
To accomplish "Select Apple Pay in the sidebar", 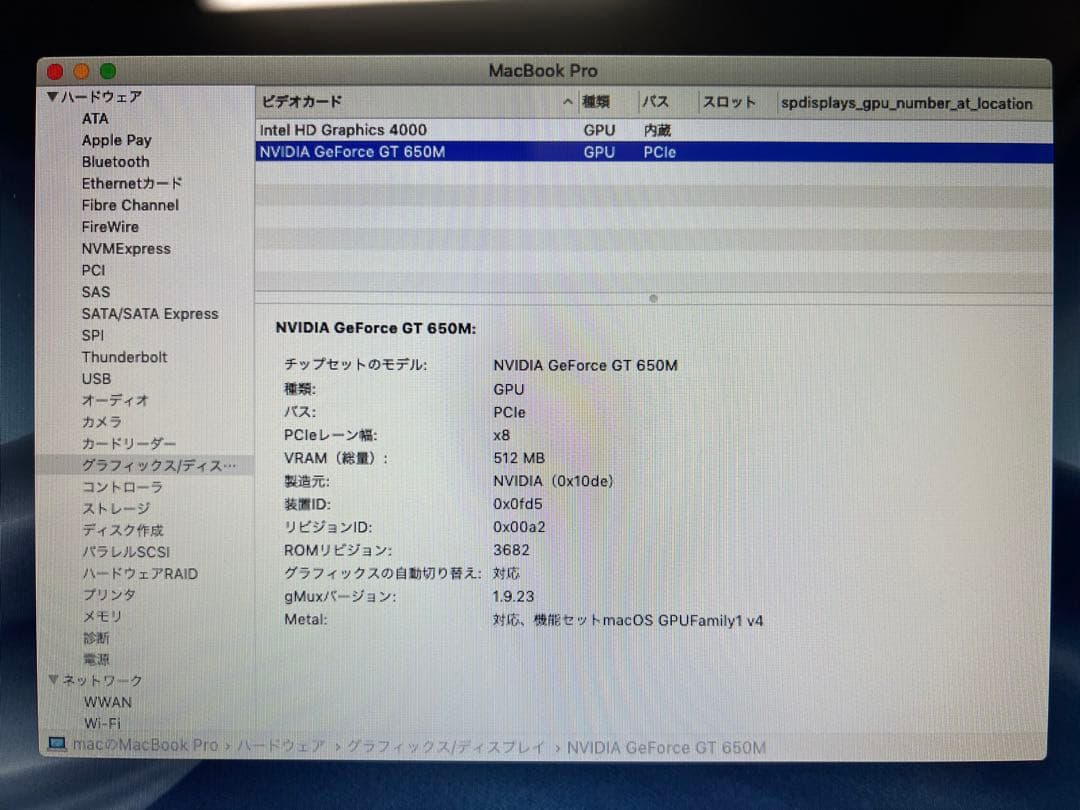I will [116, 140].
